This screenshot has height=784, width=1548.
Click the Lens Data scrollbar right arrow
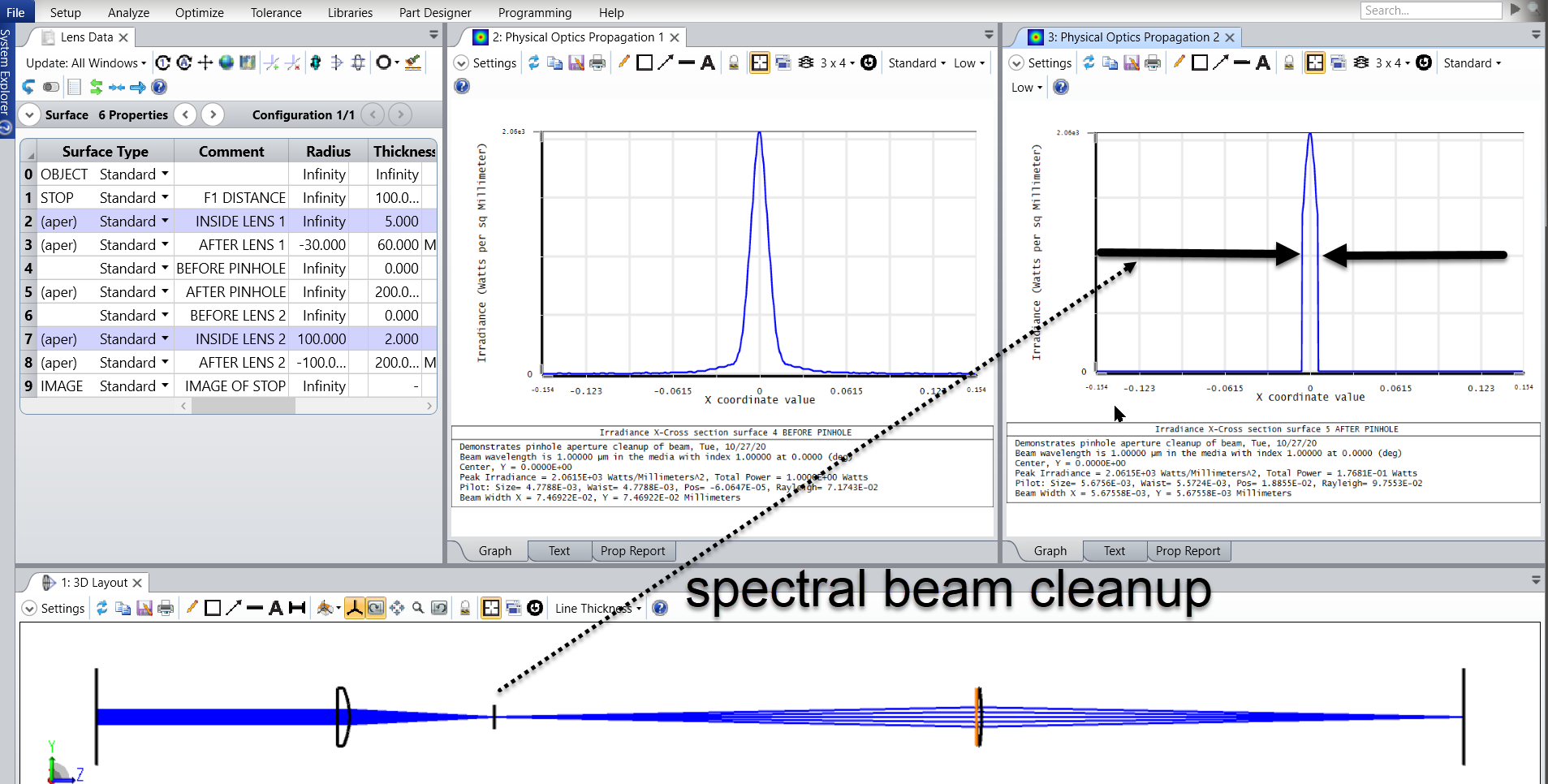pyautogui.click(x=429, y=406)
